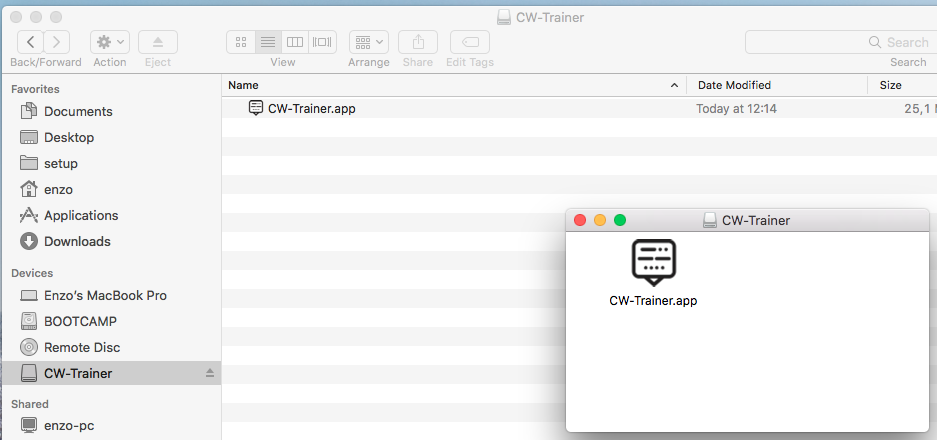Image resolution: width=937 pixels, height=440 pixels.
Task: Select CW-Trainer volume in sidebar
Action: point(111,374)
